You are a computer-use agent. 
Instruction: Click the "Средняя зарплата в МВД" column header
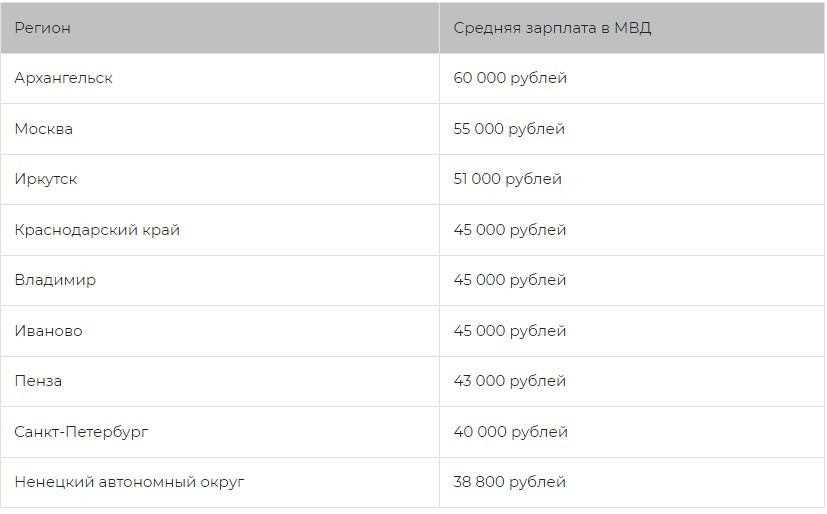[552, 28]
